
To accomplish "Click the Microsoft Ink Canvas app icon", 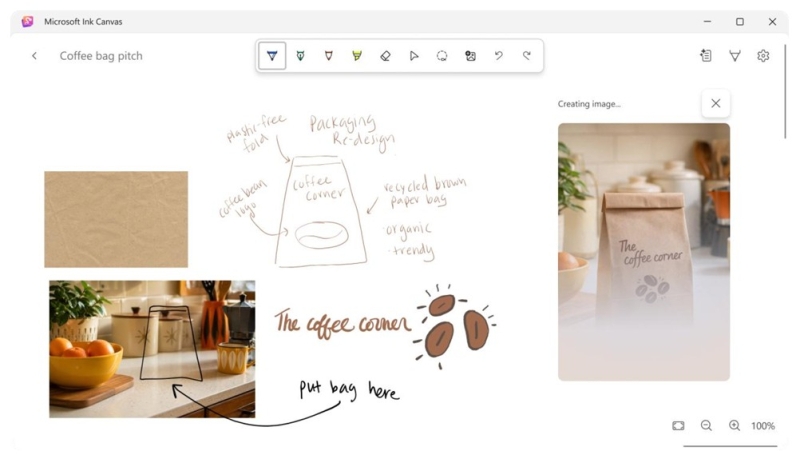I will 28,21.
